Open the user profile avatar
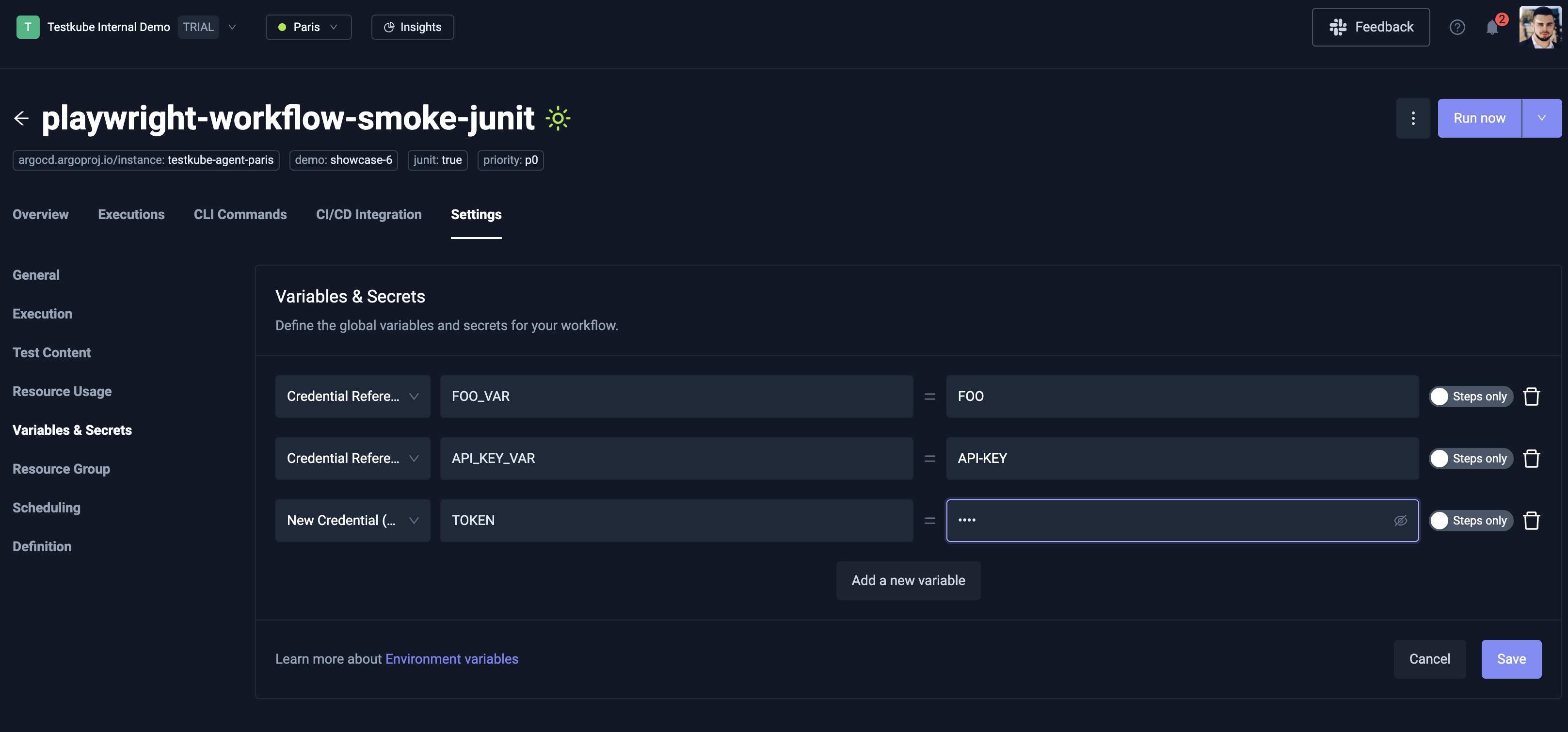Viewport: 1568px width, 732px height. [x=1540, y=27]
